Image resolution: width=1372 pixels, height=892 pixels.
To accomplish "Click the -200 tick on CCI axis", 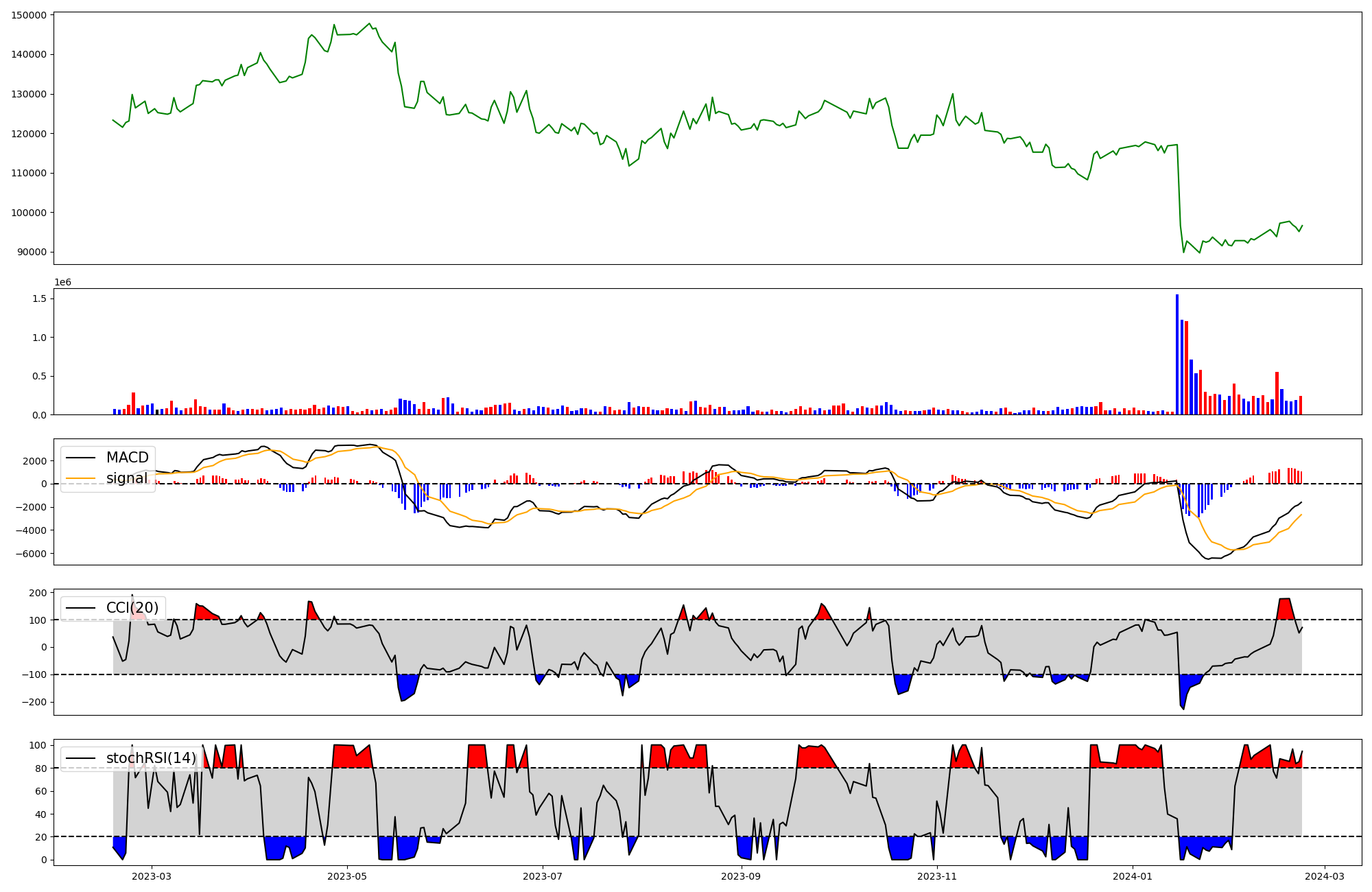I will pos(34,702).
